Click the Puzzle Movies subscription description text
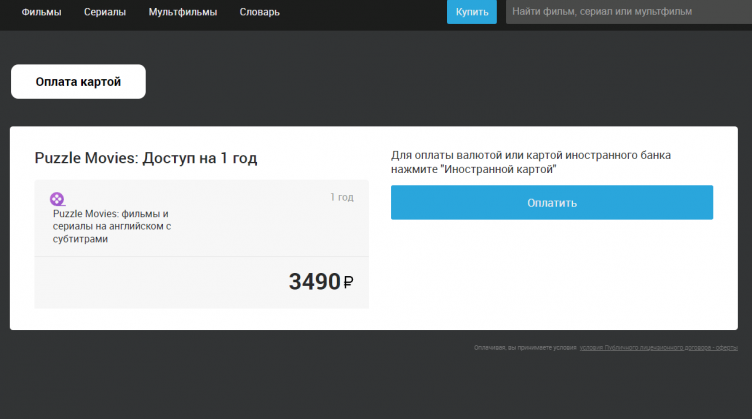 point(111,226)
